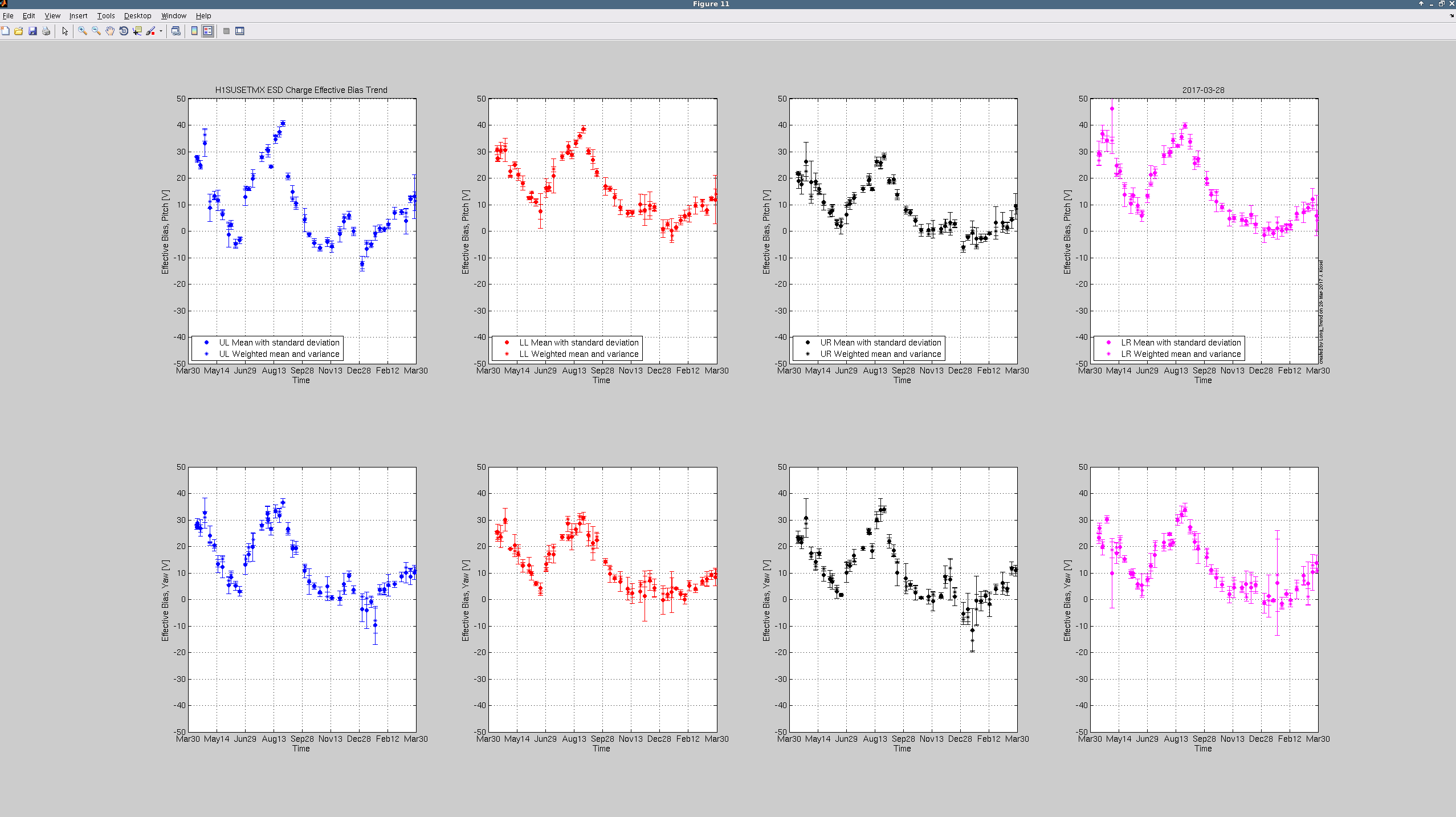Viewport: 1456px width, 817px height.
Task: Open the Desktop menu
Action: (x=137, y=16)
